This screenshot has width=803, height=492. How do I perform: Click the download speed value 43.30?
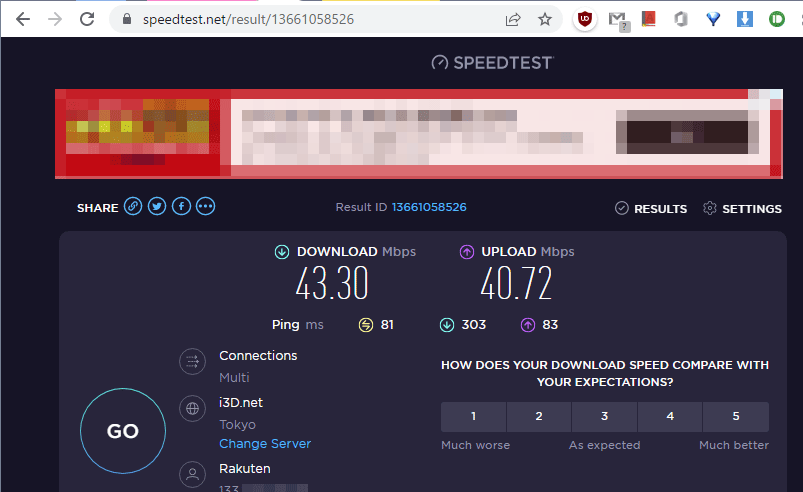coord(332,283)
